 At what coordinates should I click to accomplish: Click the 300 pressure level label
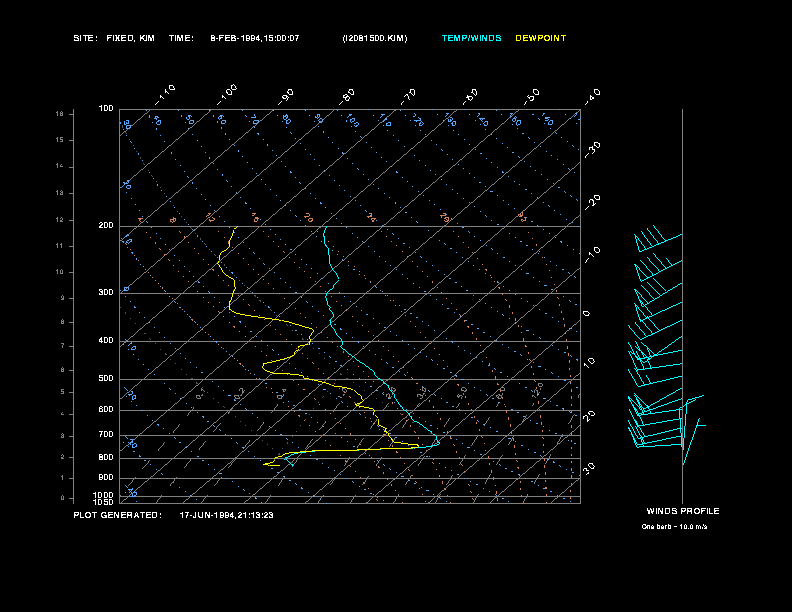click(x=106, y=292)
